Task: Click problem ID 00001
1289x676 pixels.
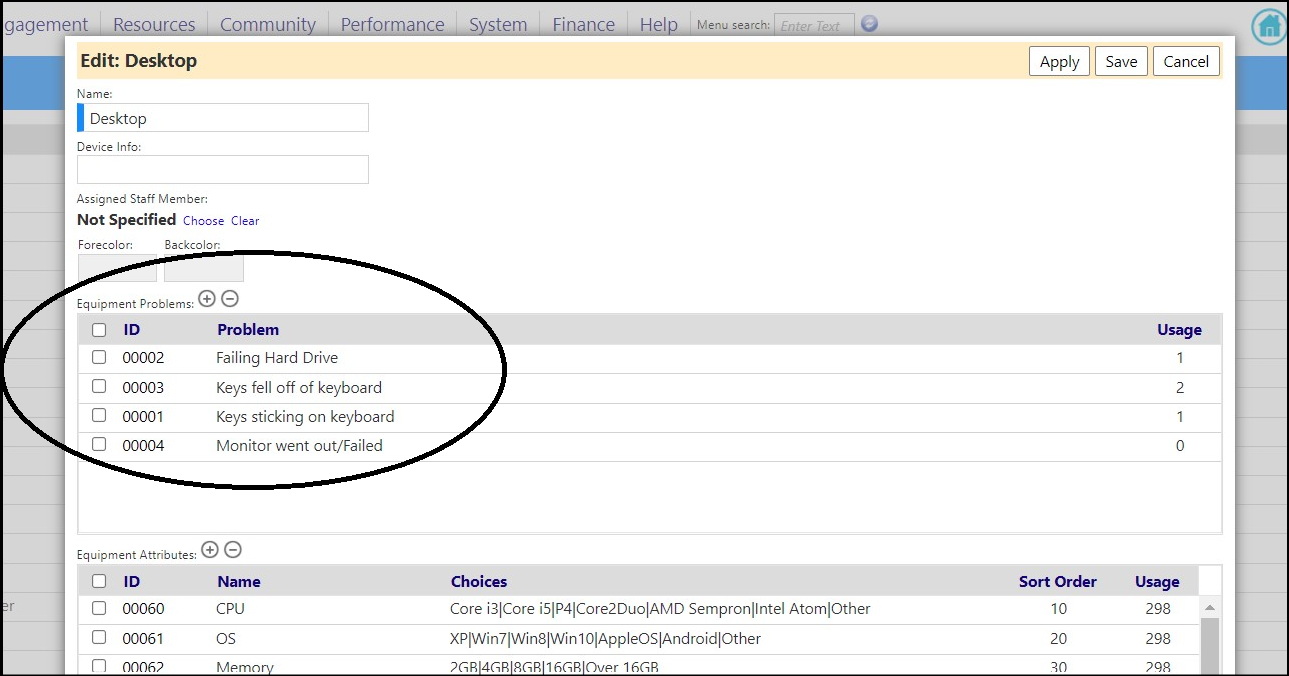Action: [x=143, y=417]
